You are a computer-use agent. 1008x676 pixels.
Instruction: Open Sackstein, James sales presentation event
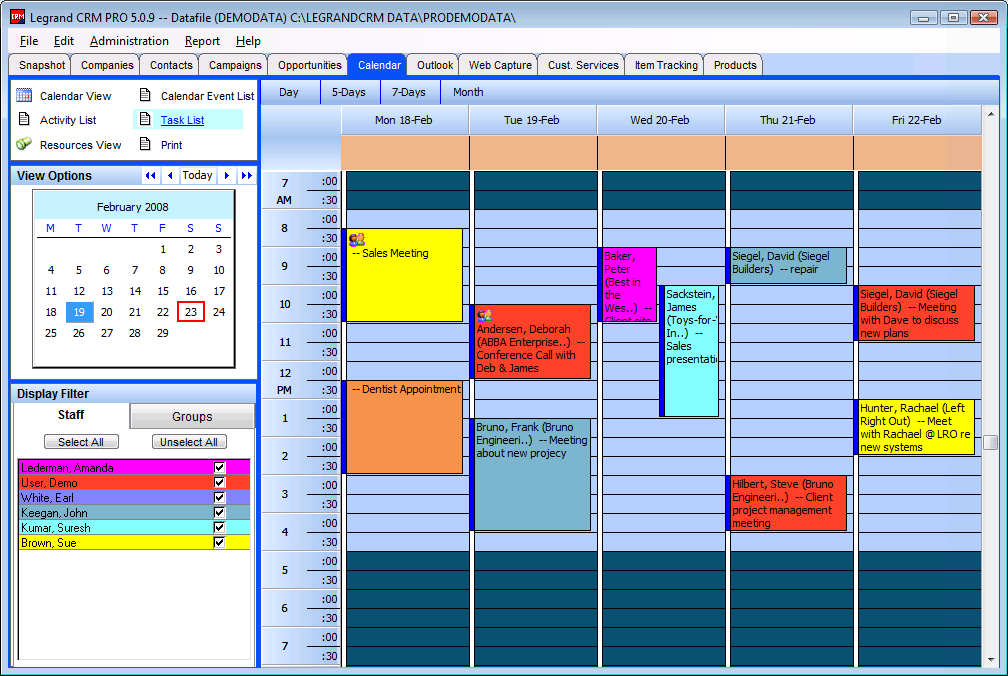[691, 351]
